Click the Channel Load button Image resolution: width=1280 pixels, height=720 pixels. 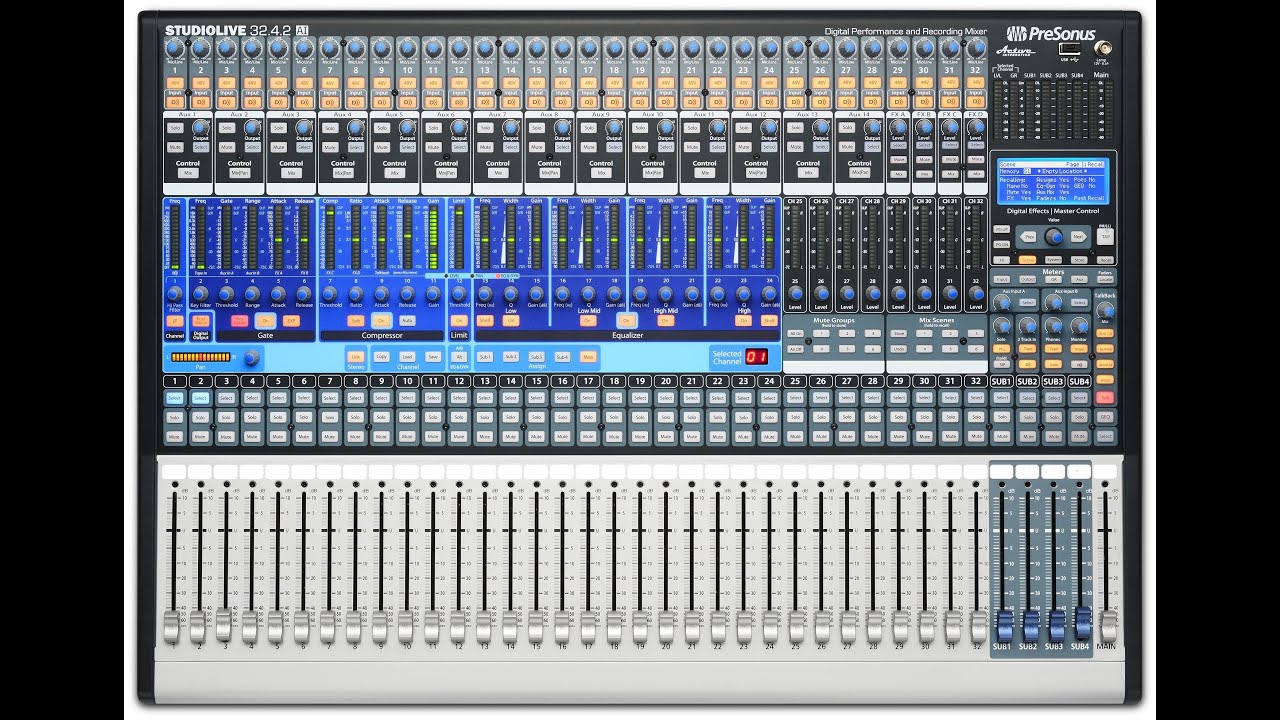pyautogui.click(x=407, y=357)
